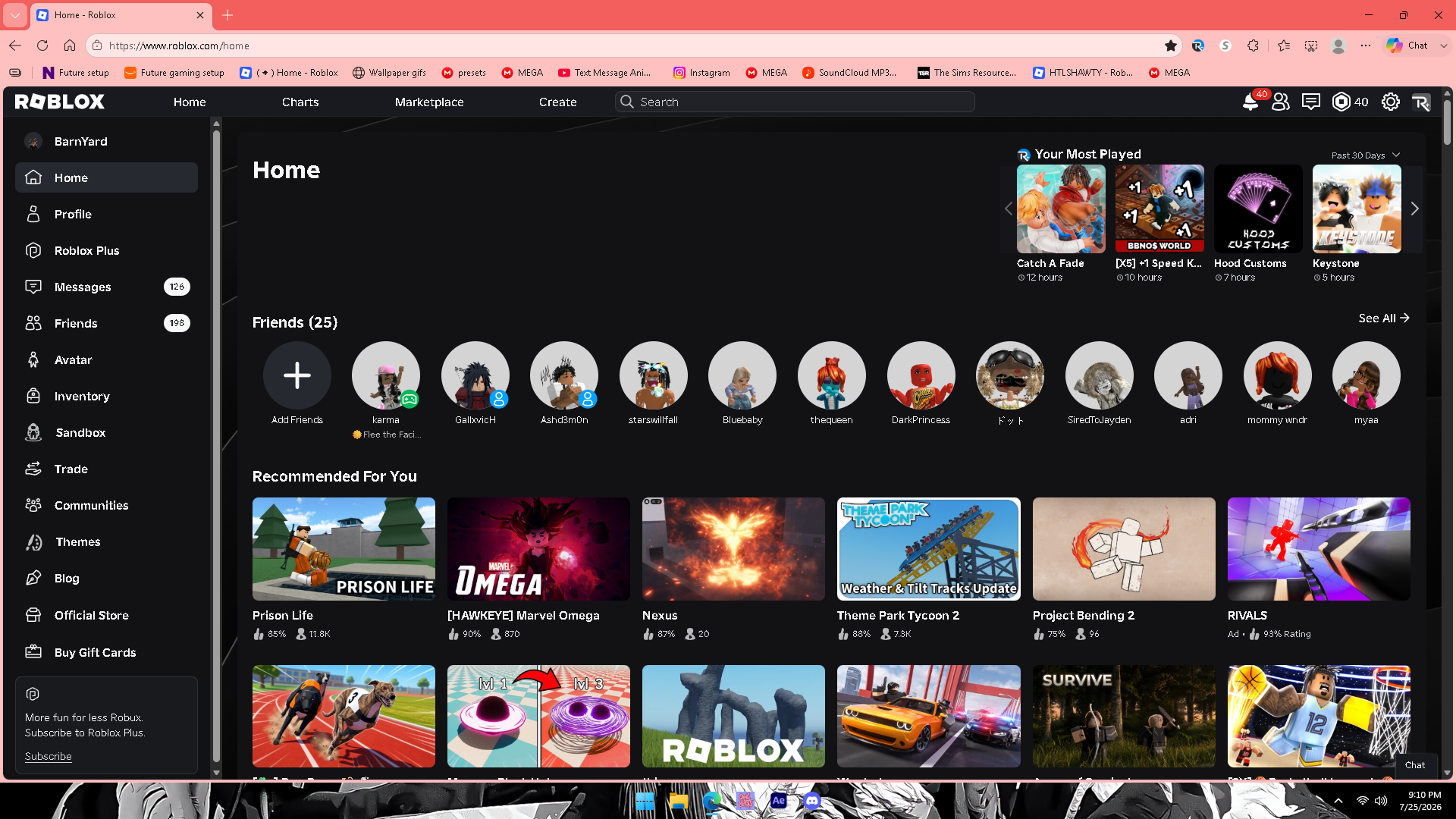
Task: Click the browser refresh icon
Action: click(42, 45)
